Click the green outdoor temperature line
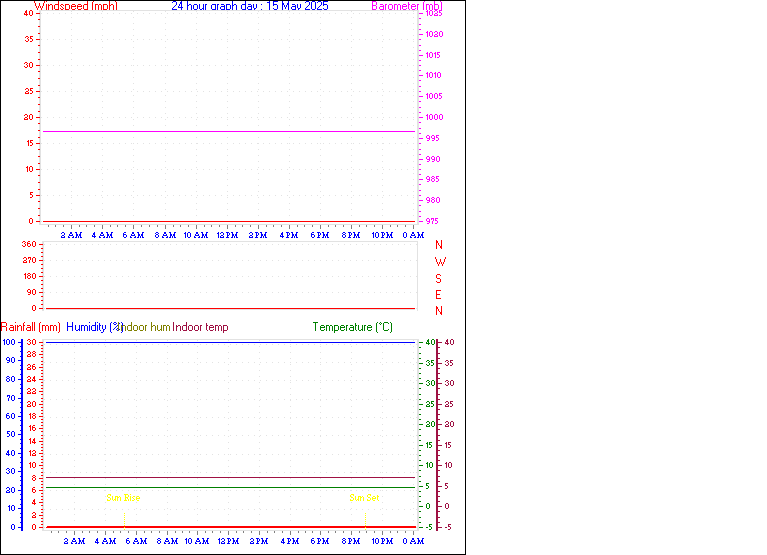 (230, 488)
